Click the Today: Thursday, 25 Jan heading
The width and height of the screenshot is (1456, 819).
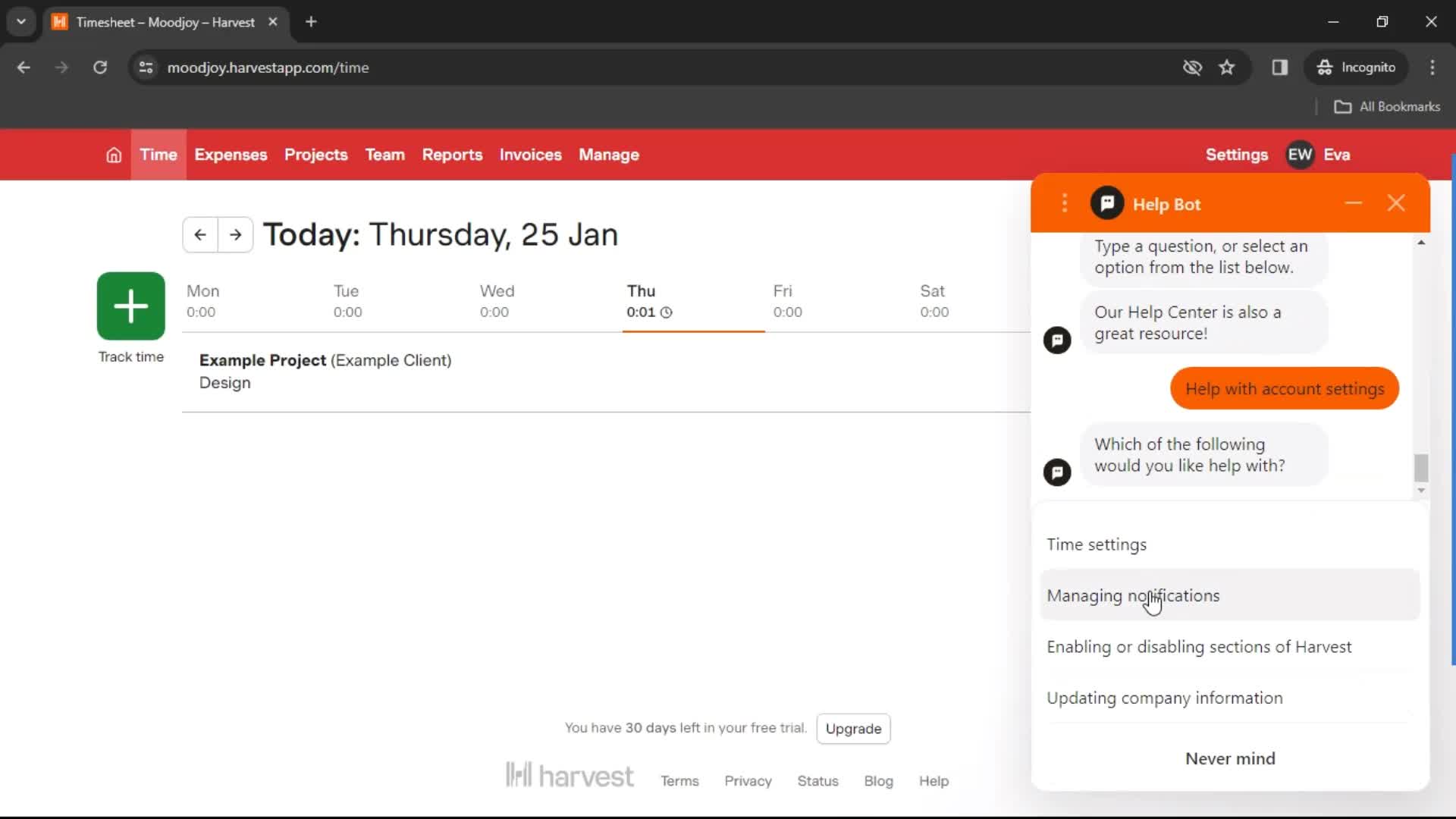tap(441, 235)
